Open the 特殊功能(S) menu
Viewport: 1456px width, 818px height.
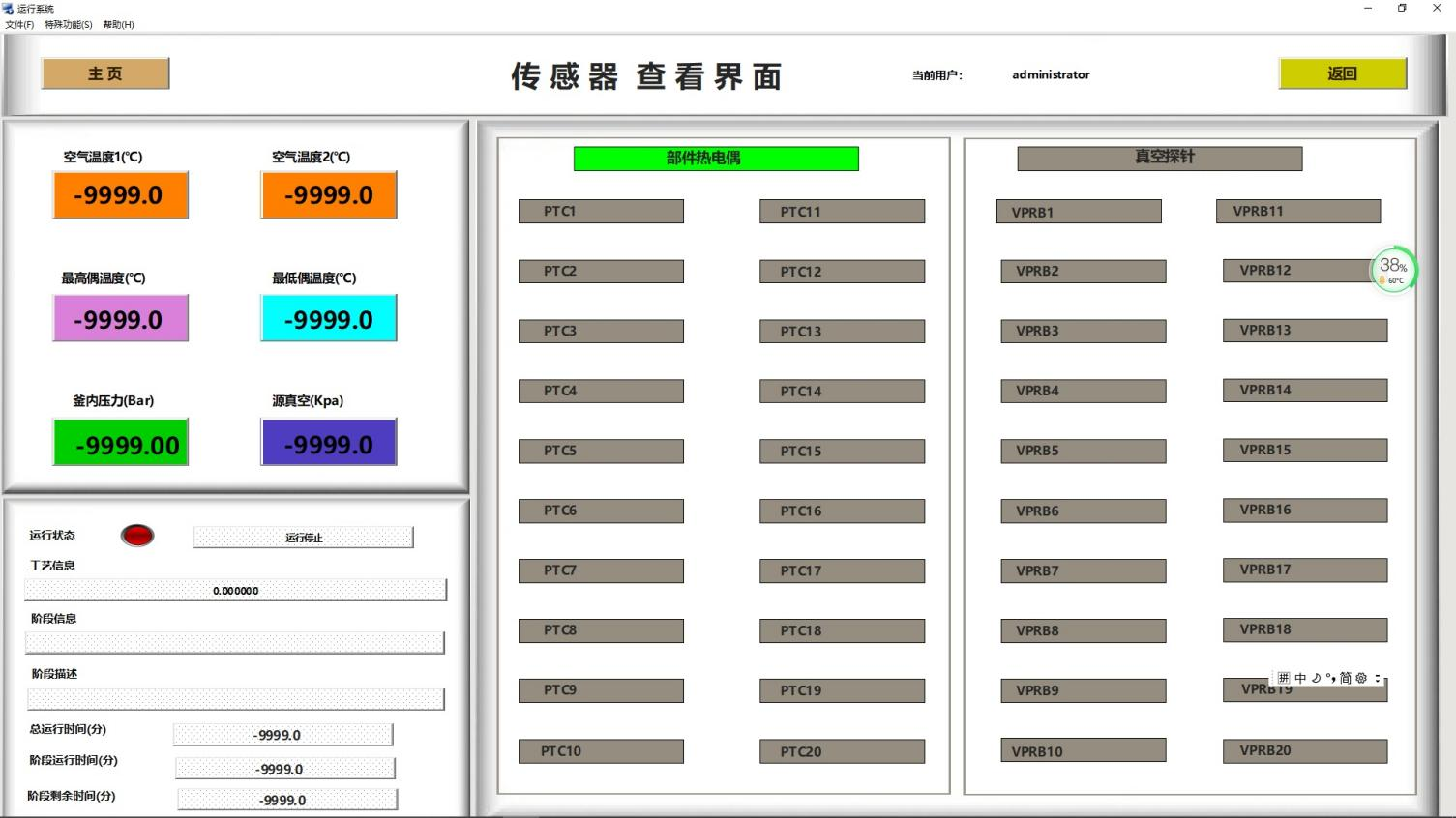point(68,25)
